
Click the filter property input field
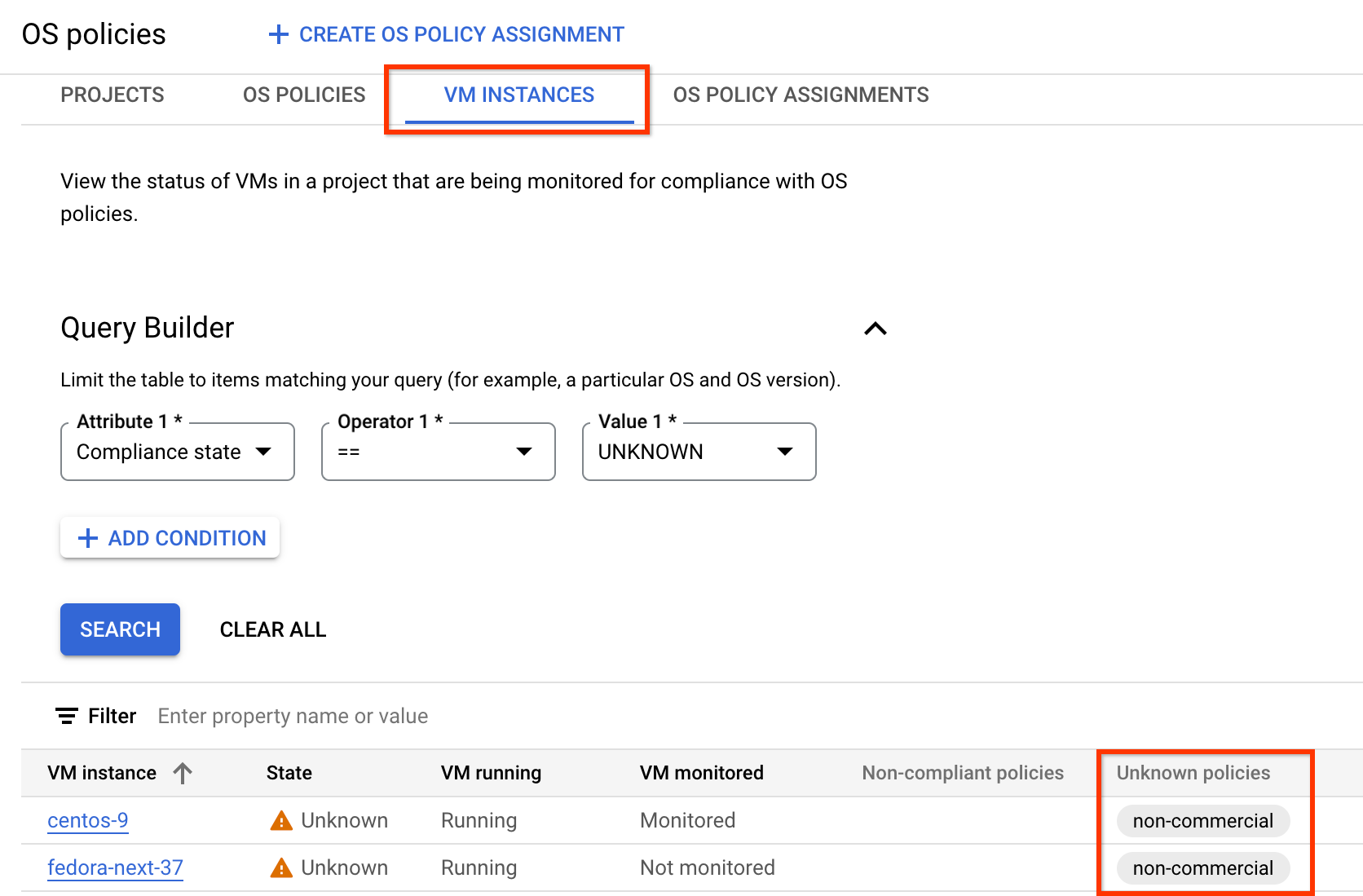pos(293,716)
